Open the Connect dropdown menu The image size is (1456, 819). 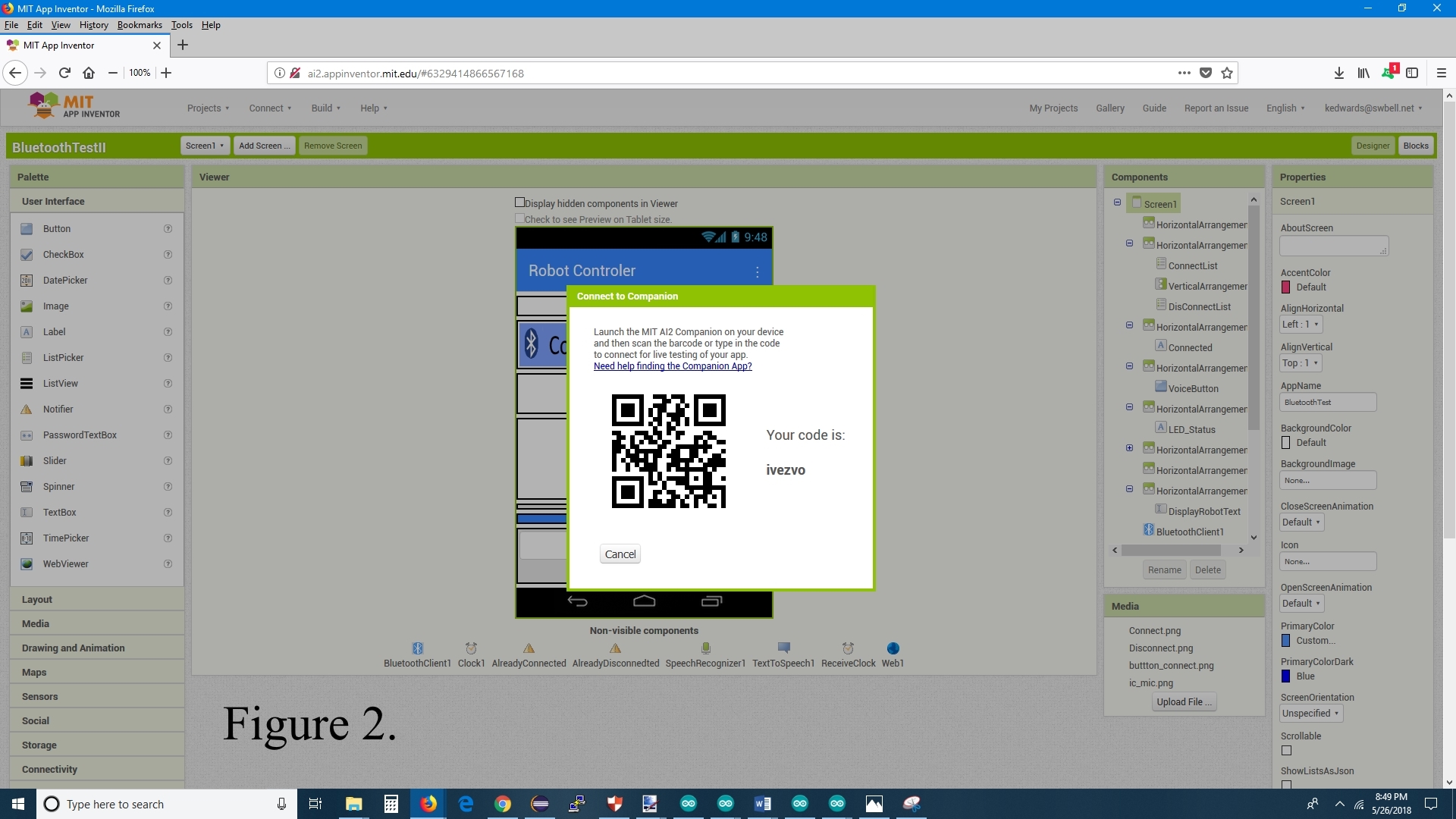tap(270, 108)
